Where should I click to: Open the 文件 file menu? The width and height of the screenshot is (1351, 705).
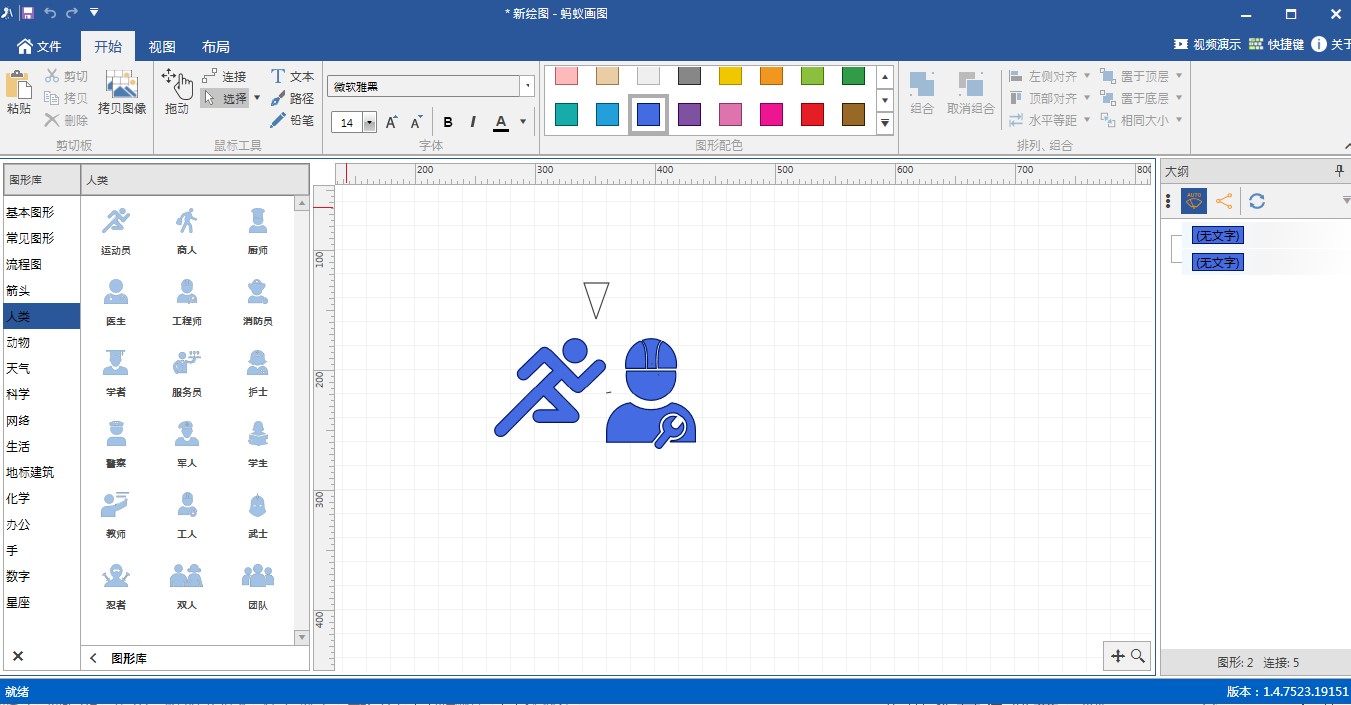coord(39,47)
